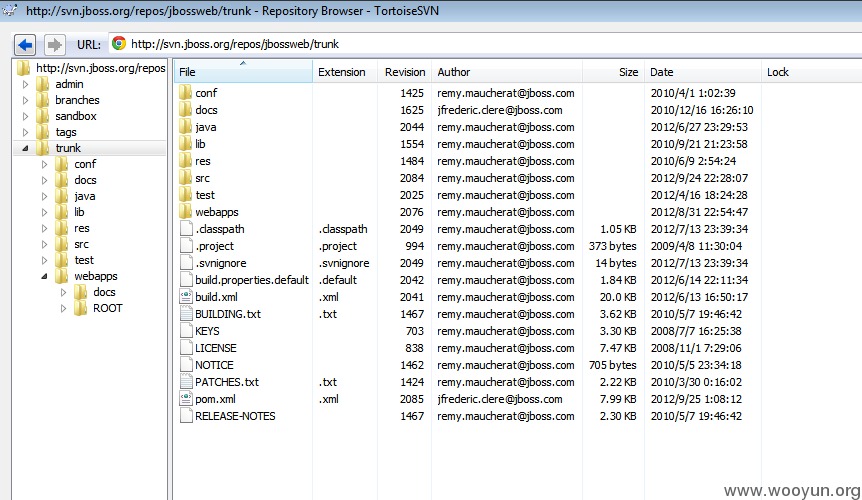The width and height of the screenshot is (862, 500).
Task: Click the RELEASE-NOTES file icon
Action: click(186, 416)
